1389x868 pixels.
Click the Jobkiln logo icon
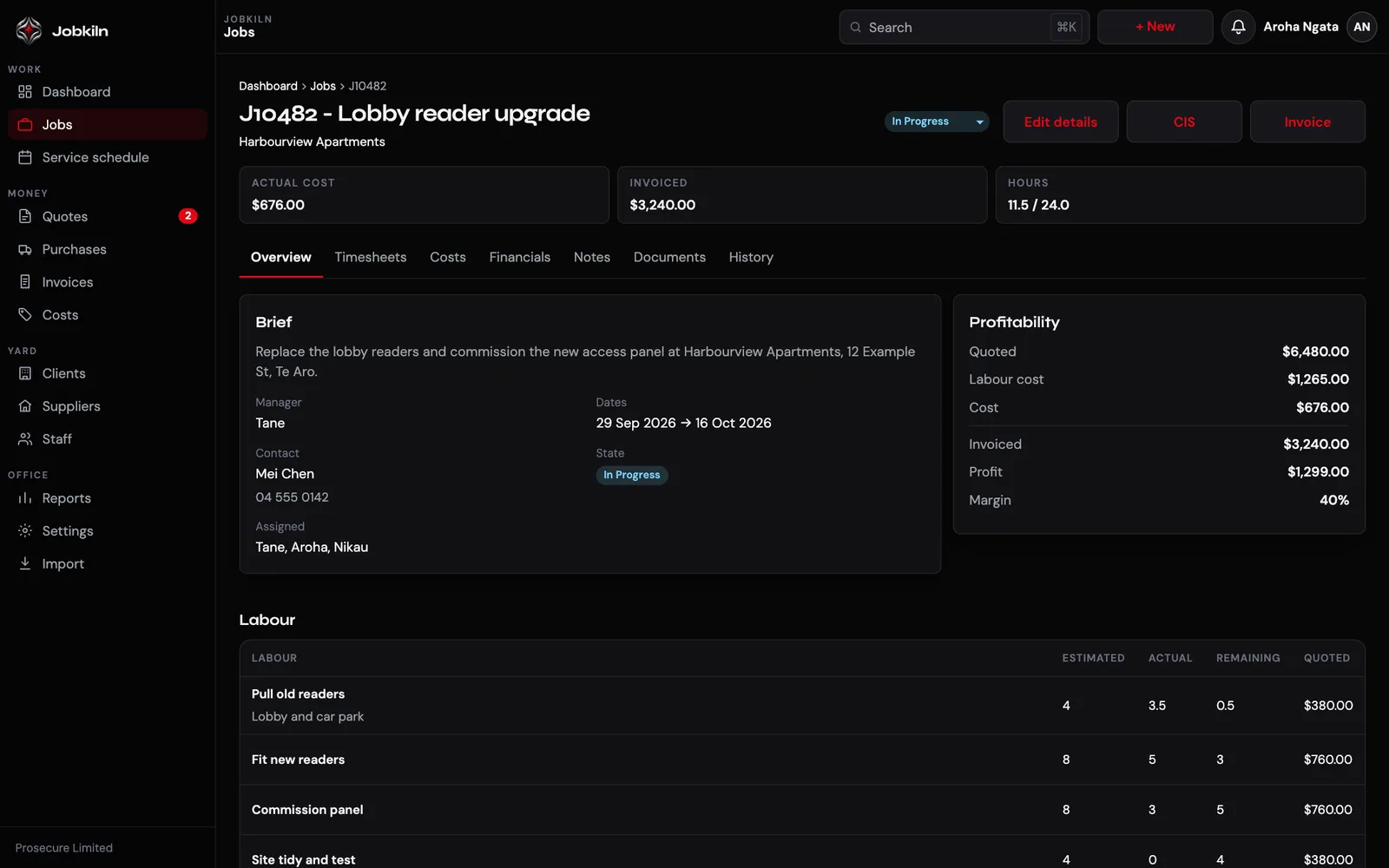[x=29, y=30]
